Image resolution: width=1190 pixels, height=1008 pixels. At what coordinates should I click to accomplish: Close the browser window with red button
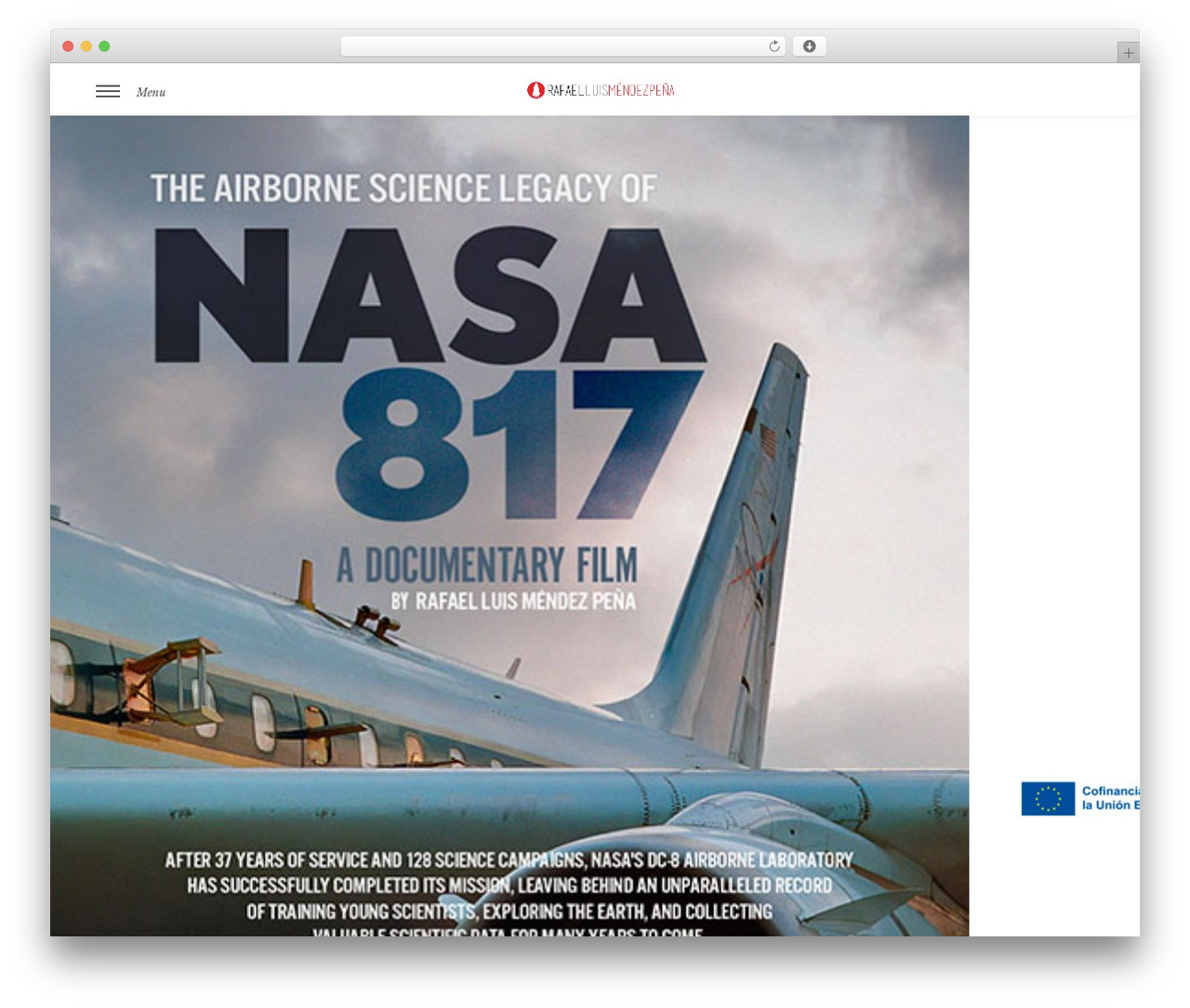68,46
